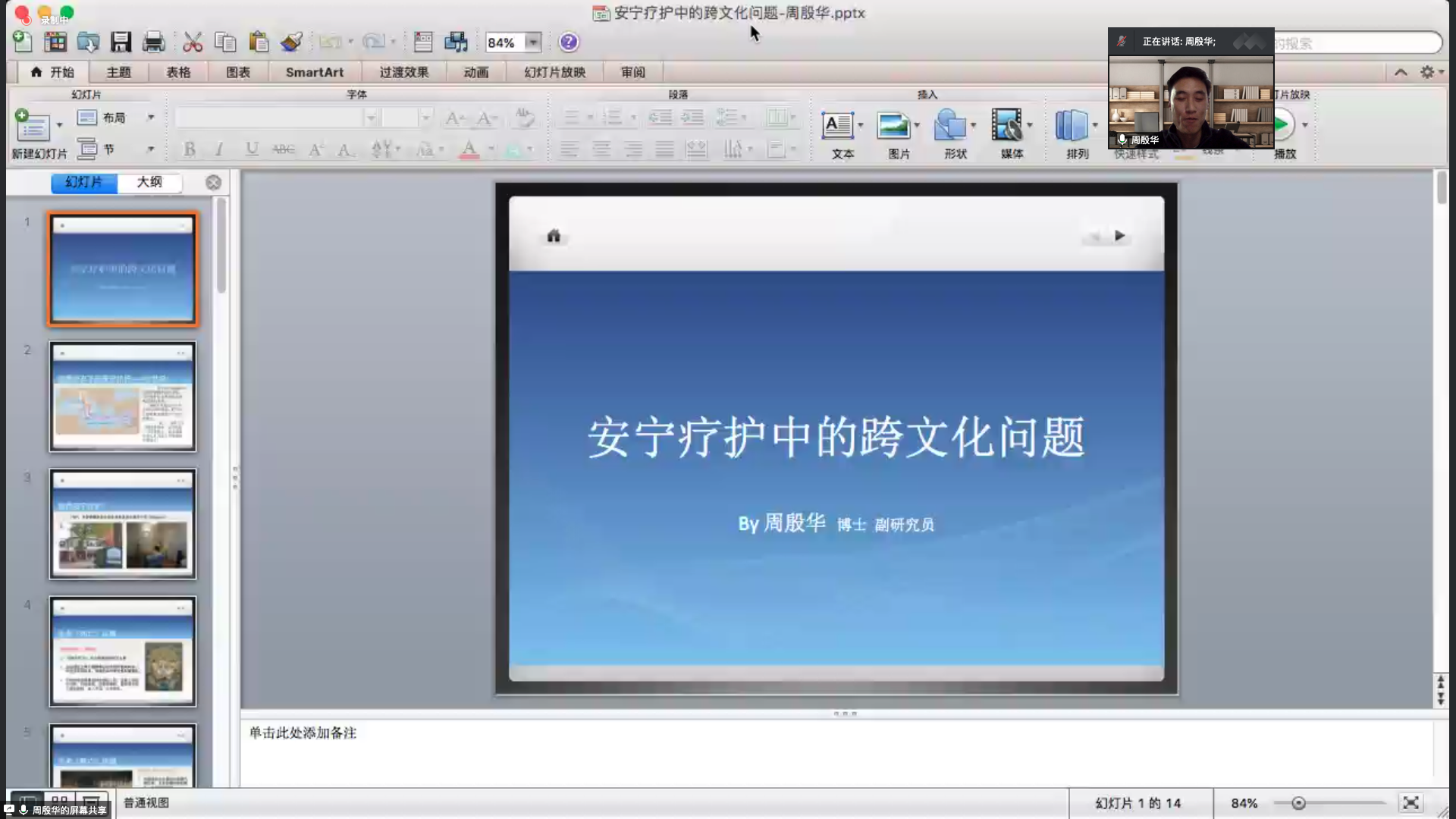Click the 新建幻灯片 new slide button
The width and height of the screenshot is (1456, 819).
(x=33, y=127)
